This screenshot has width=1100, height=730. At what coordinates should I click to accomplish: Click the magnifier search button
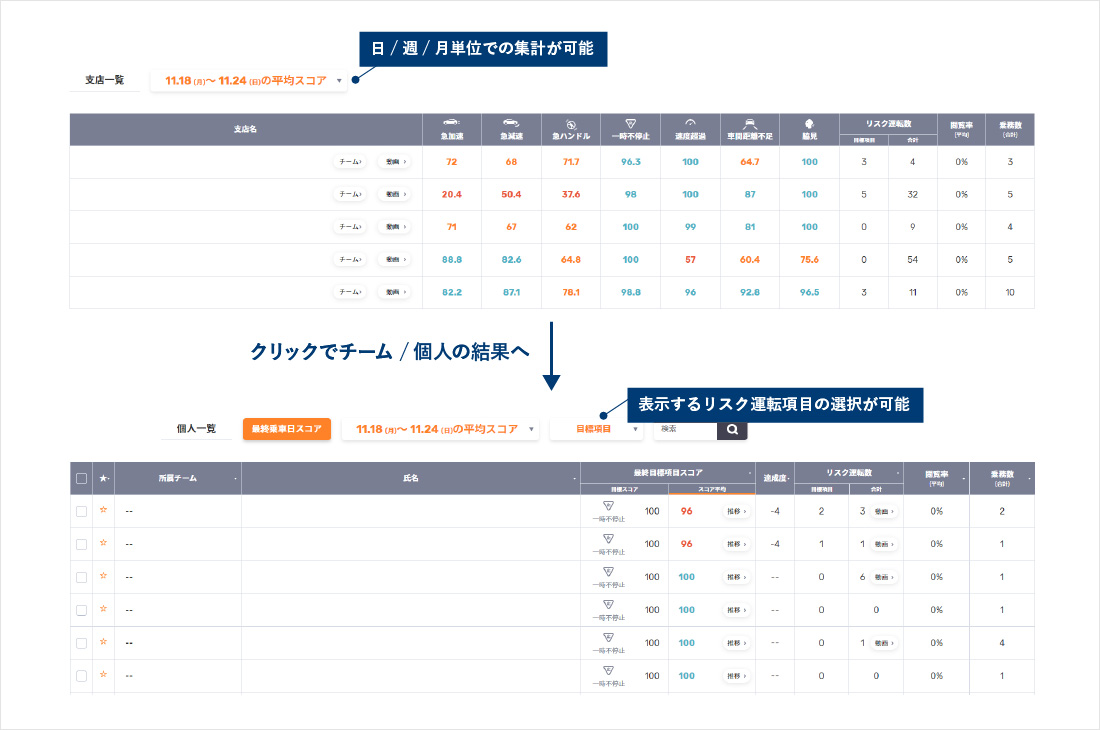(x=732, y=429)
